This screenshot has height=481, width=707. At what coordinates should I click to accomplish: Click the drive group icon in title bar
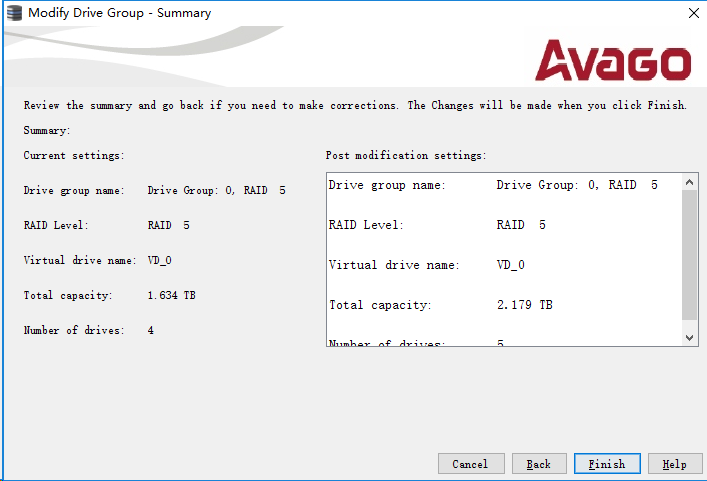click(x=14, y=13)
